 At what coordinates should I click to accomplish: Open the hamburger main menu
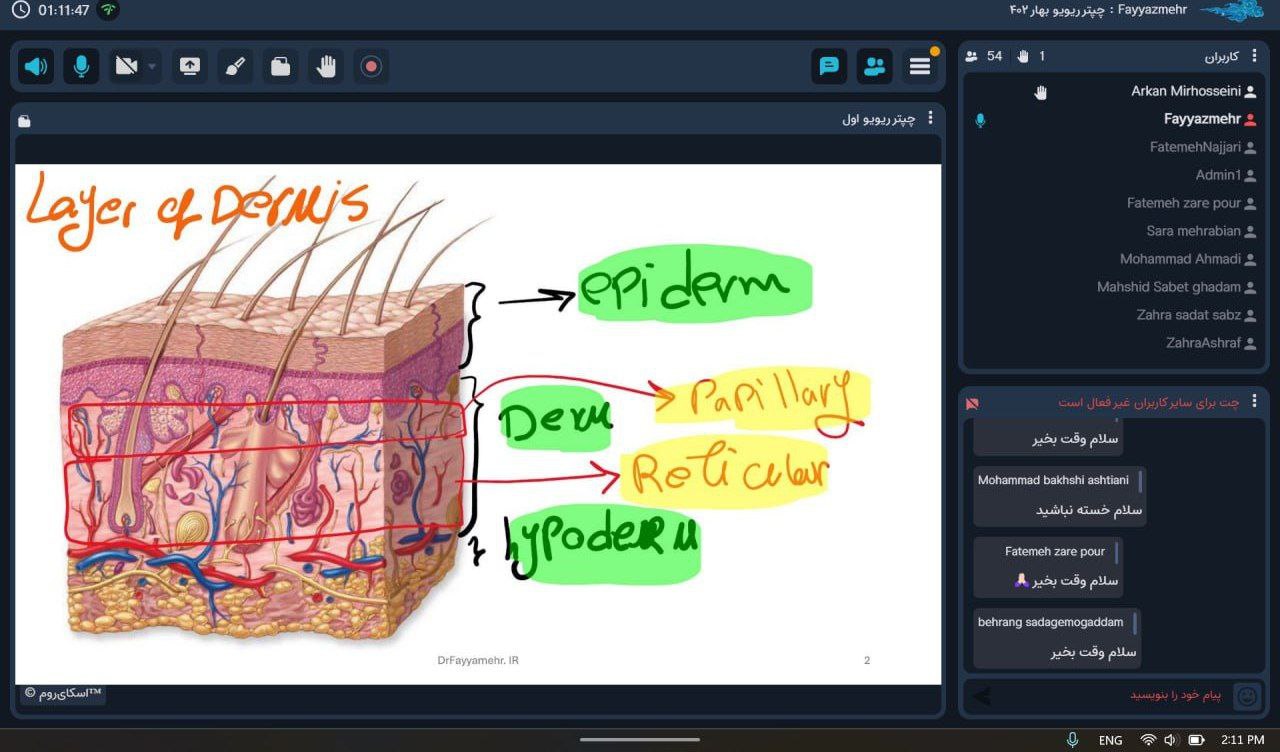(920, 67)
